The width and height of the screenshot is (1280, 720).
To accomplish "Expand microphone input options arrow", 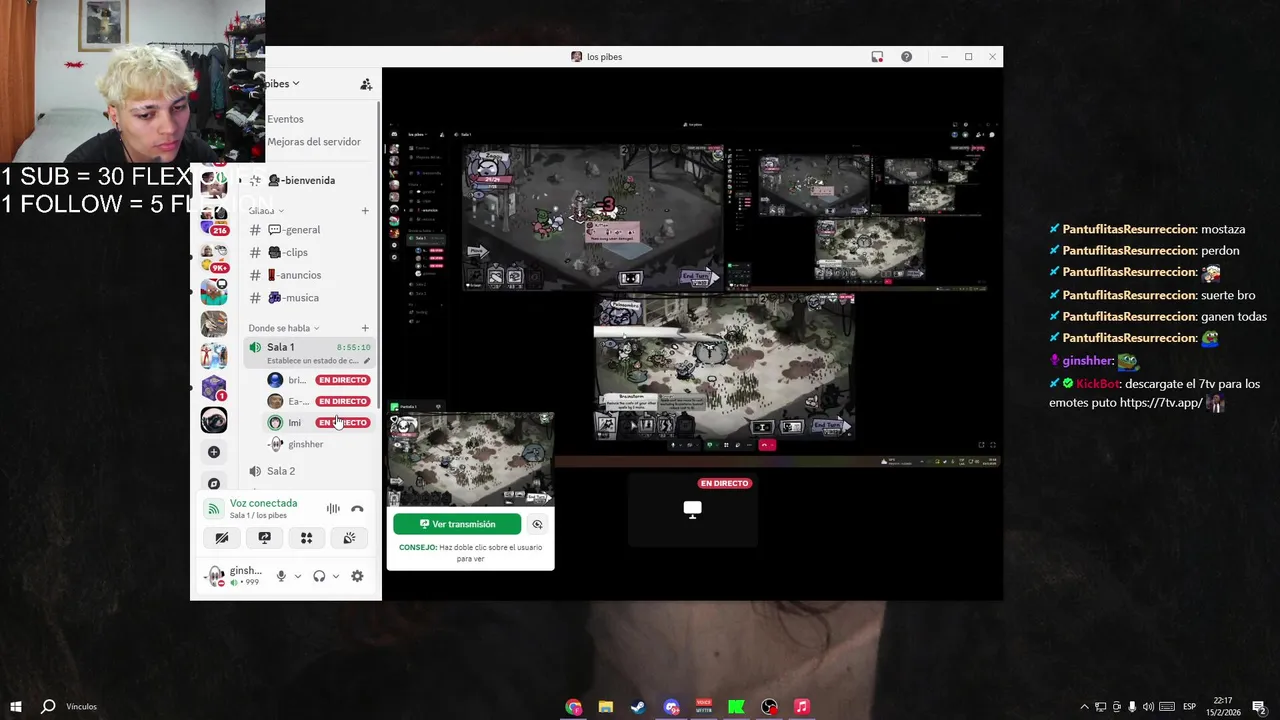I will pyautogui.click(x=297, y=576).
